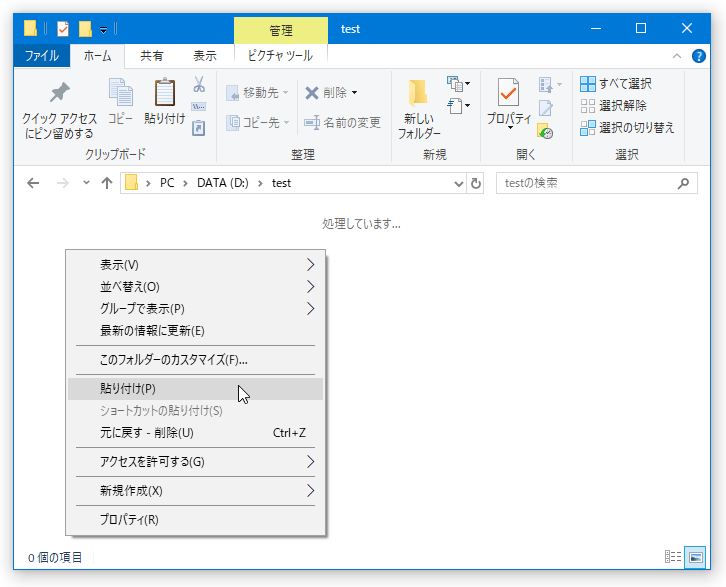
Task: Click the Copy path icon
Action: coord(199,107)
